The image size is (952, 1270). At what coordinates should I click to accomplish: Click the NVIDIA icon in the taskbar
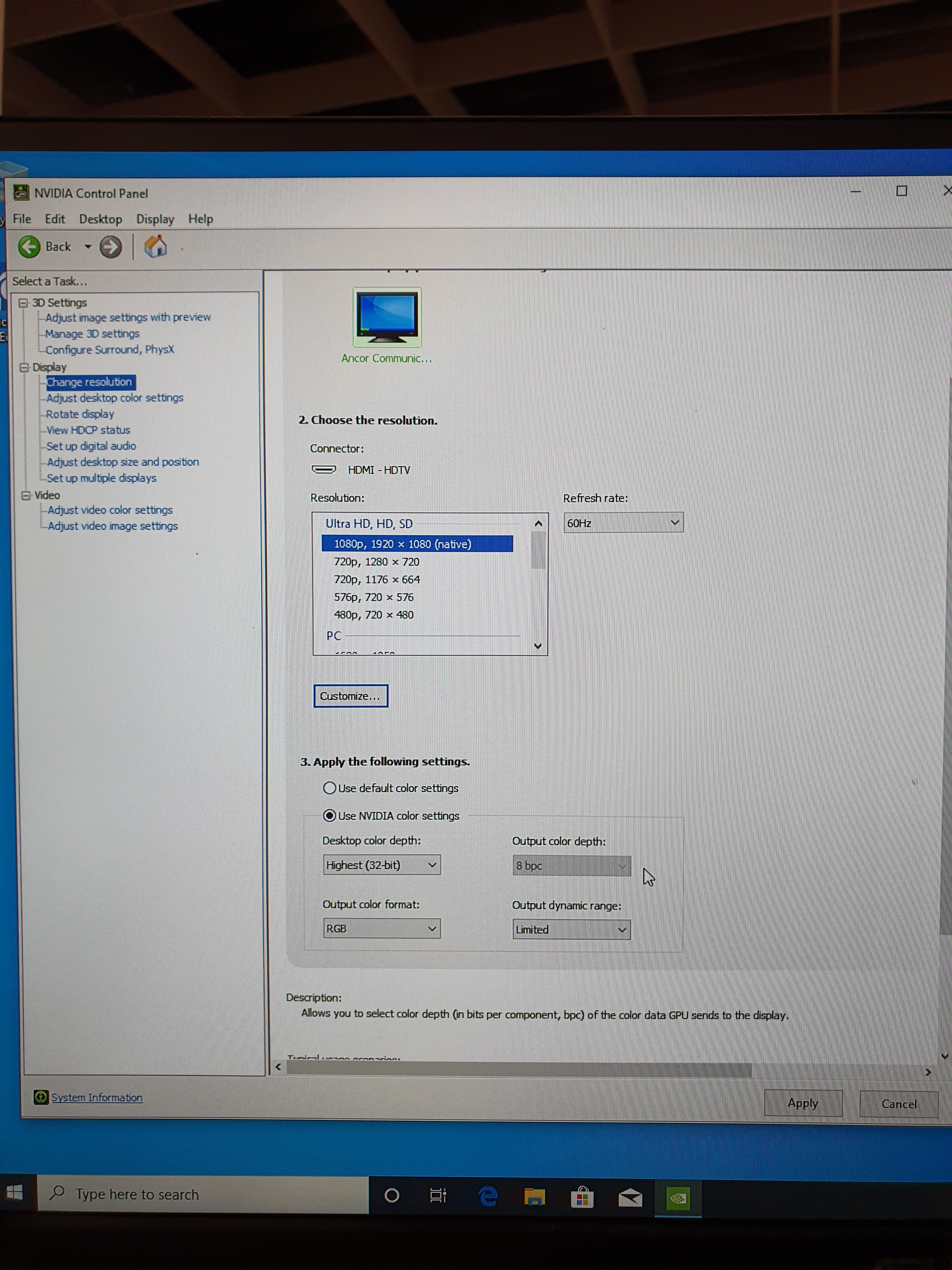pos(678,1198)
